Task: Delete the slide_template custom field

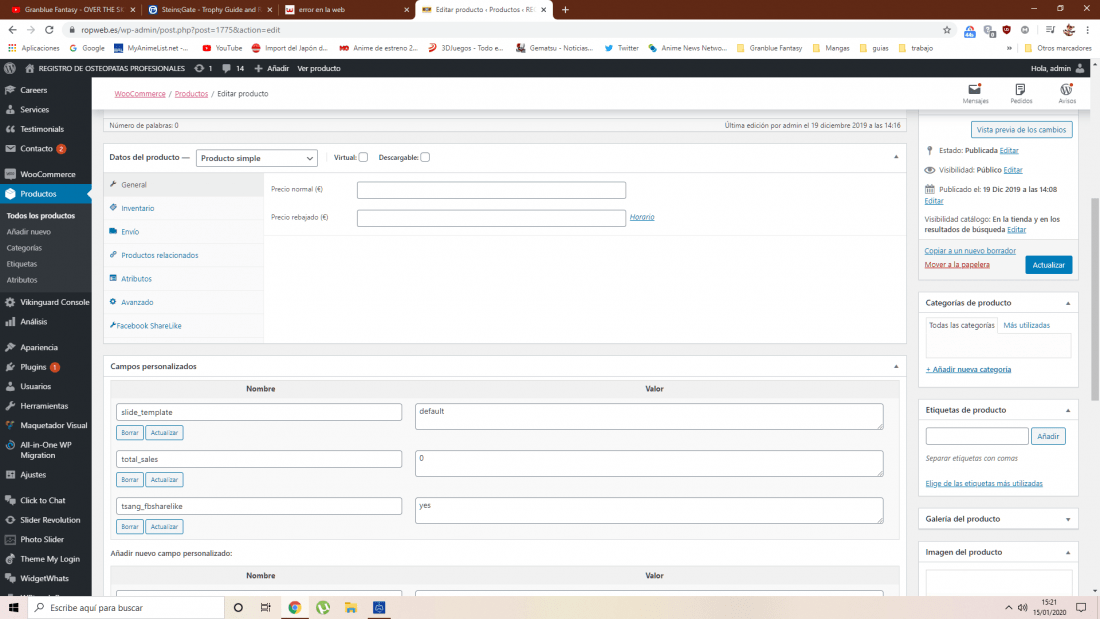Action: tap(130, 432)
